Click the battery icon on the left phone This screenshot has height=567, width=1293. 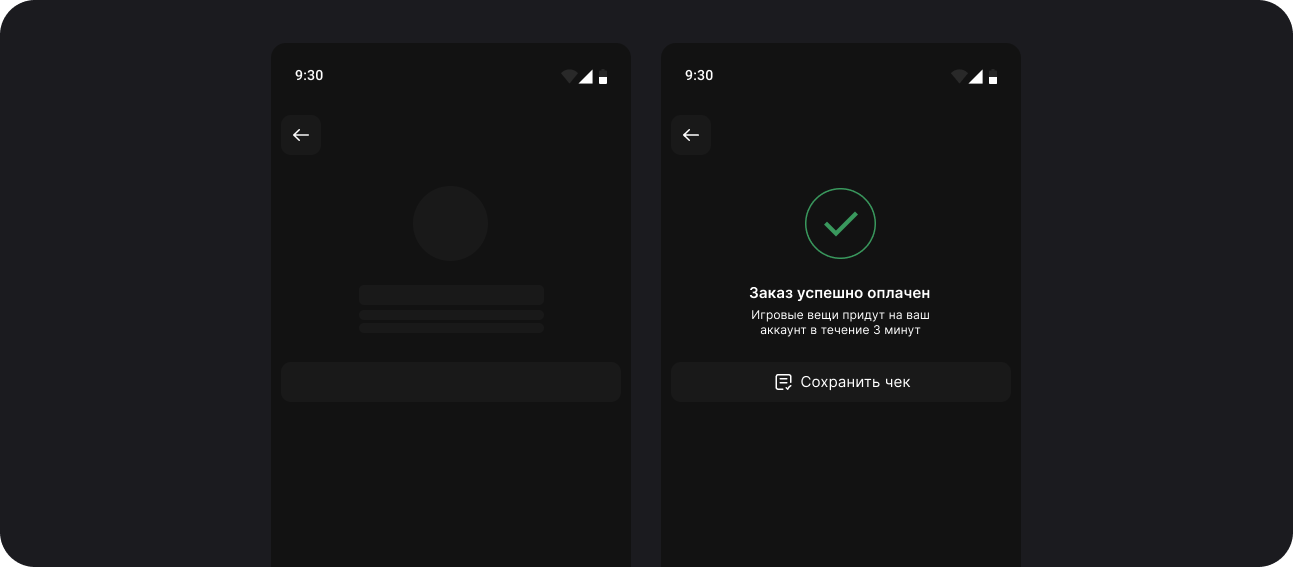click(603, 77)
